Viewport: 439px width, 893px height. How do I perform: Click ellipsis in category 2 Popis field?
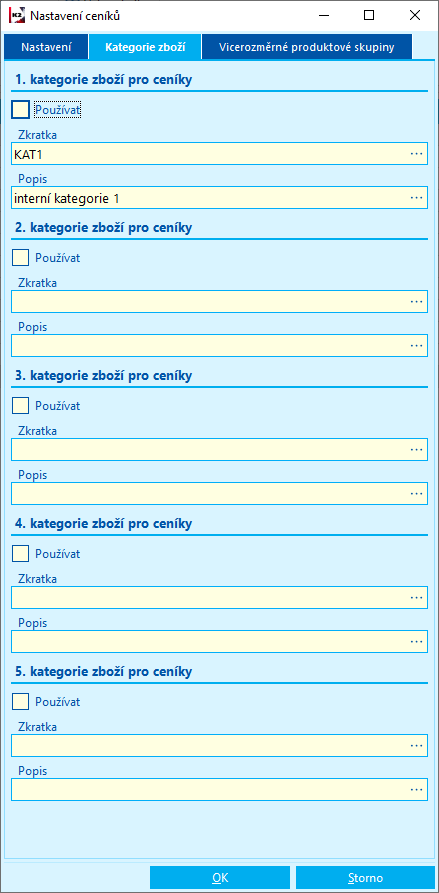(x=416, y=346)
